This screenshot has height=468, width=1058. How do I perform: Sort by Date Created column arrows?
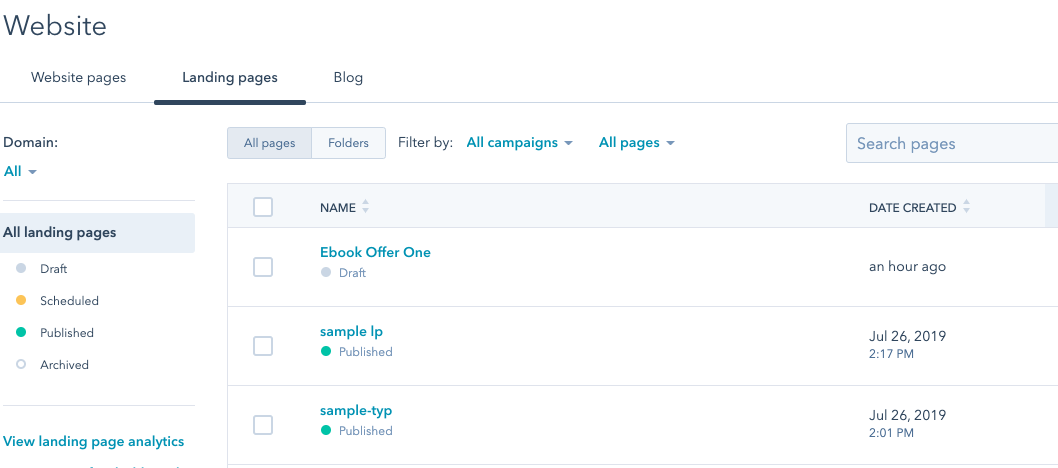[x=966, y=207]
